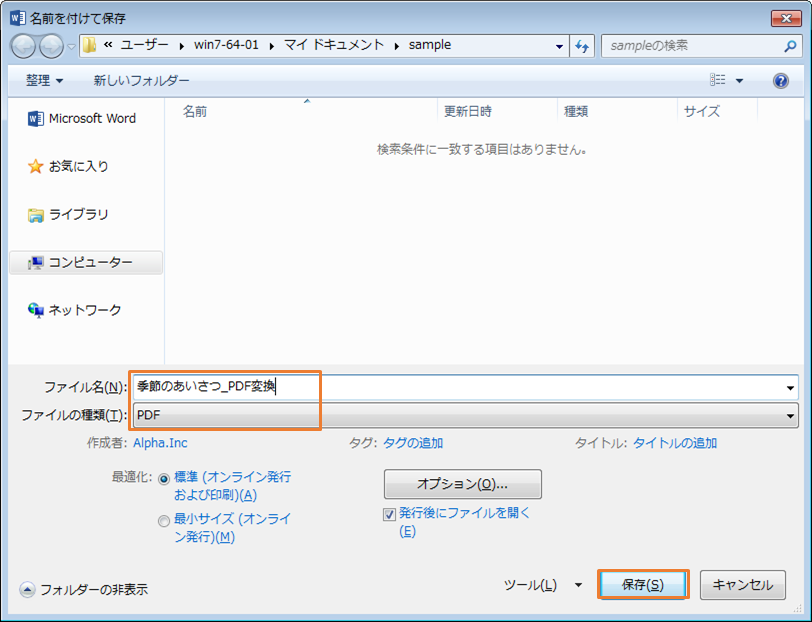Image resolution: width=812 pixels, height=622 pixels.
Task: Select Microsoft Word in navigation pane
Action: click(x=82, y=119)
